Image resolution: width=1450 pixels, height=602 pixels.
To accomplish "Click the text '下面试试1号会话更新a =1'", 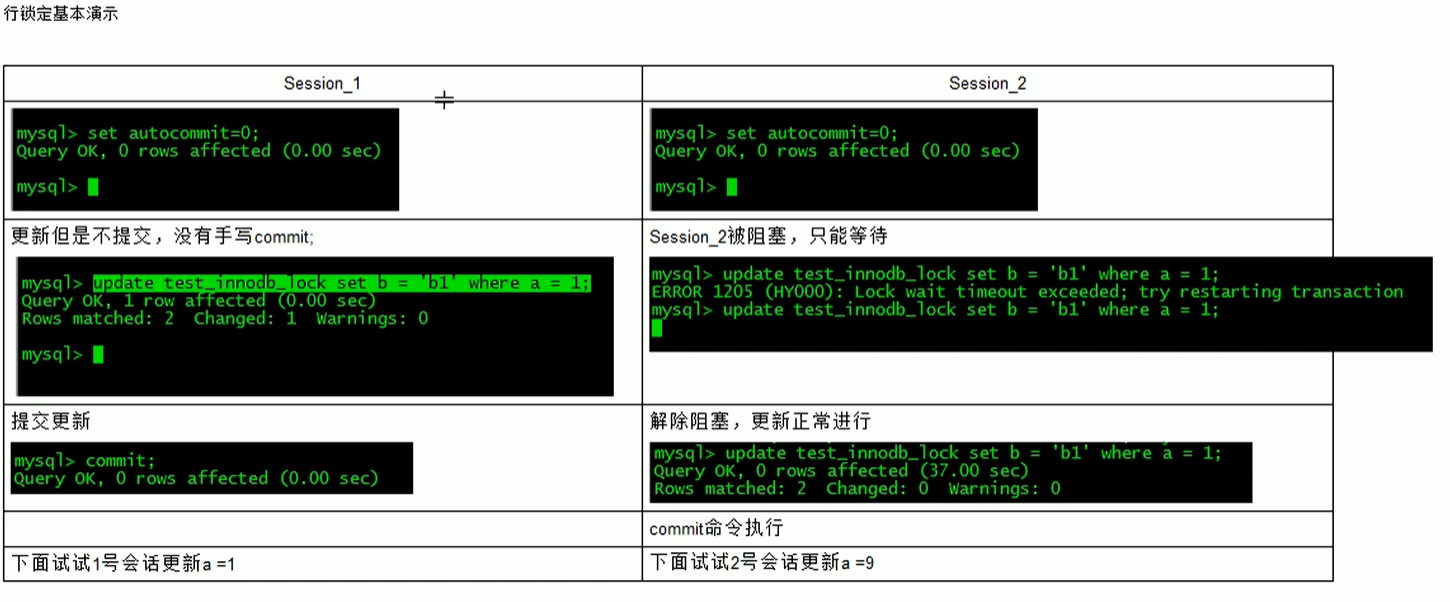I will [x=123, y=564].
